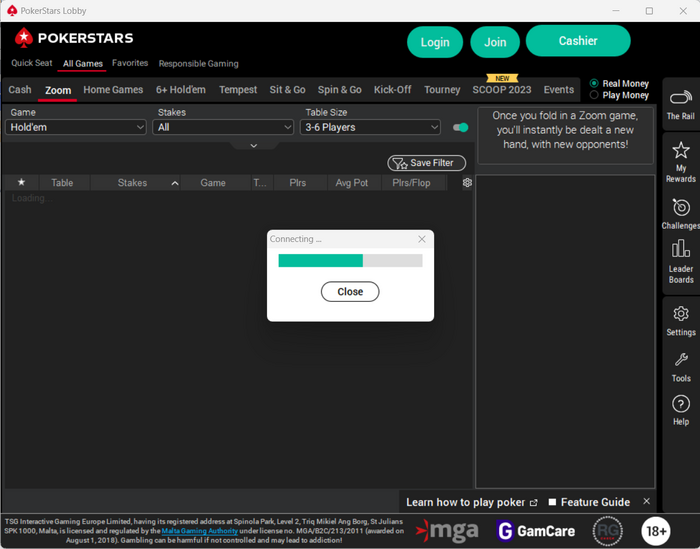Sort by Plrs/Flop column header
The height and width of the screenshot is (549, 700).
point(411,183)
